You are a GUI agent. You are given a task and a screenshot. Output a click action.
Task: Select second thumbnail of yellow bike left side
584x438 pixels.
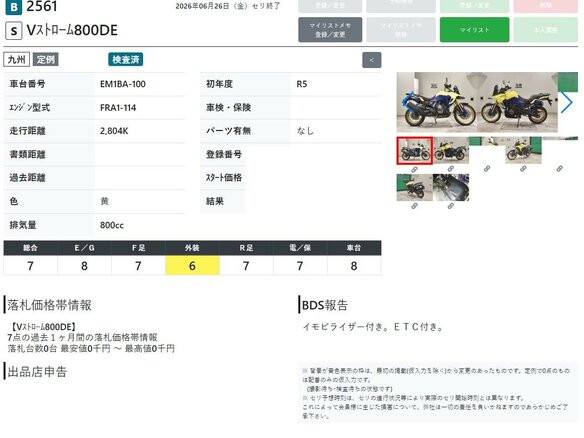coord(451,150)
